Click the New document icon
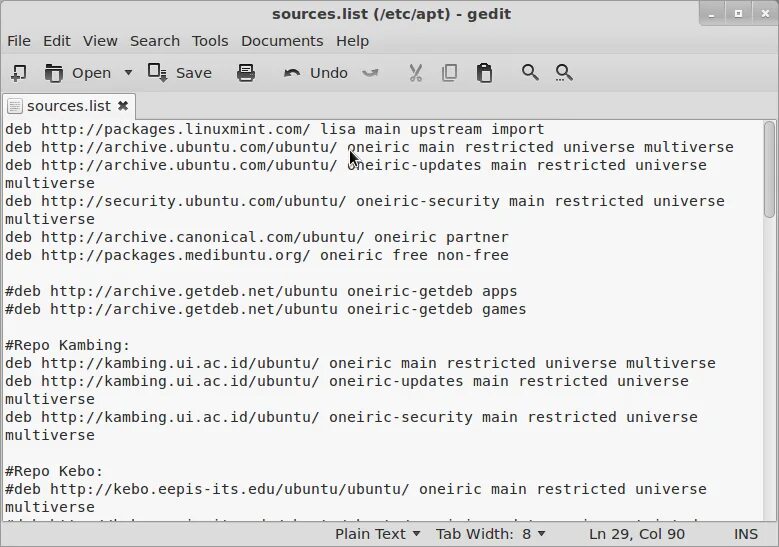Image resolution: width=779 pixels, height=547 pixels. tap(18, 73)
